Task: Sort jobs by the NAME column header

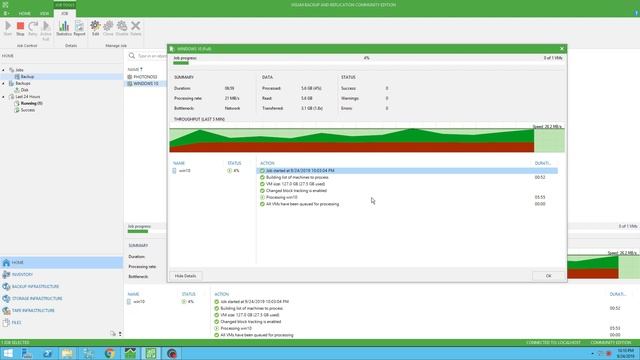Action: 135,69
